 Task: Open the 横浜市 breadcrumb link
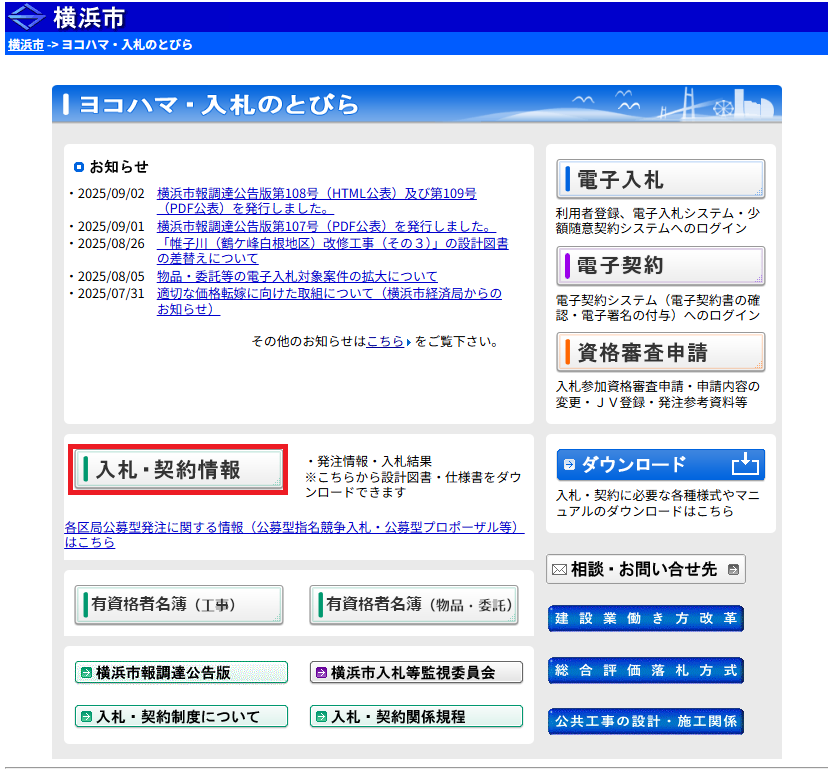26,45
